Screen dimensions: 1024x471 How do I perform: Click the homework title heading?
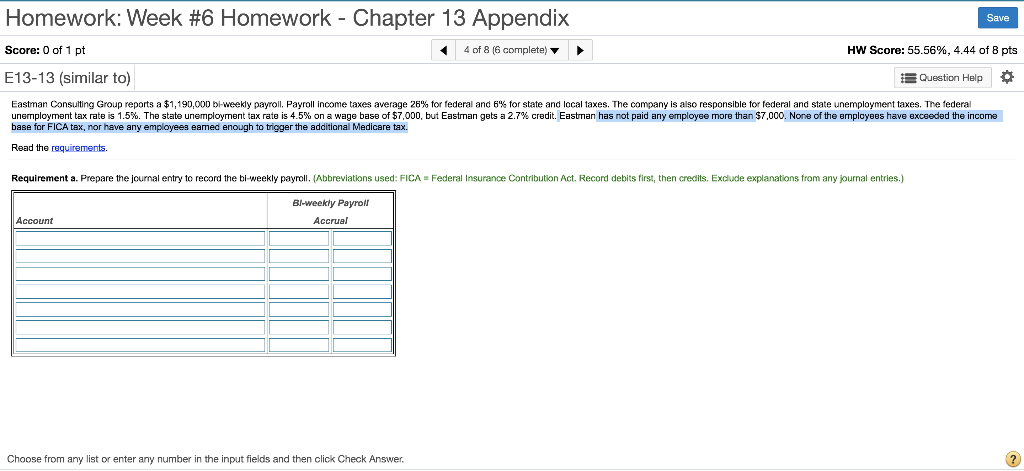287,18
